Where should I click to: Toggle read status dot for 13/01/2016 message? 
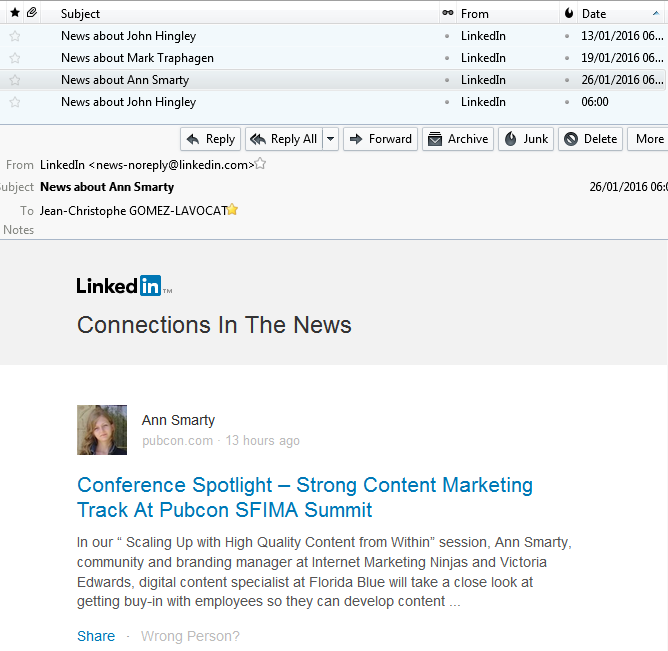(x=447, y=36)
